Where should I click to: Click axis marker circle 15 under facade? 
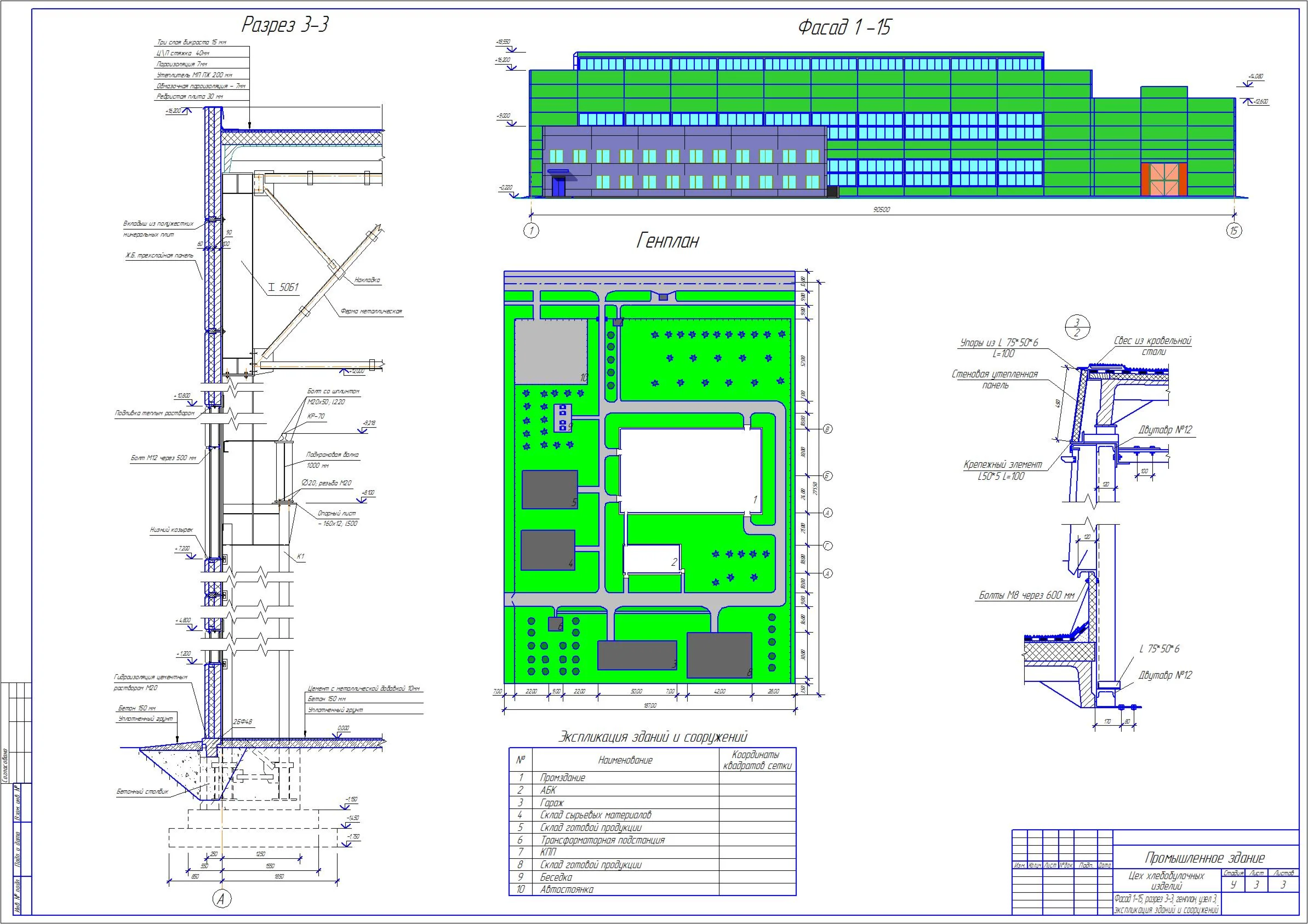(x=1233, y=231)
